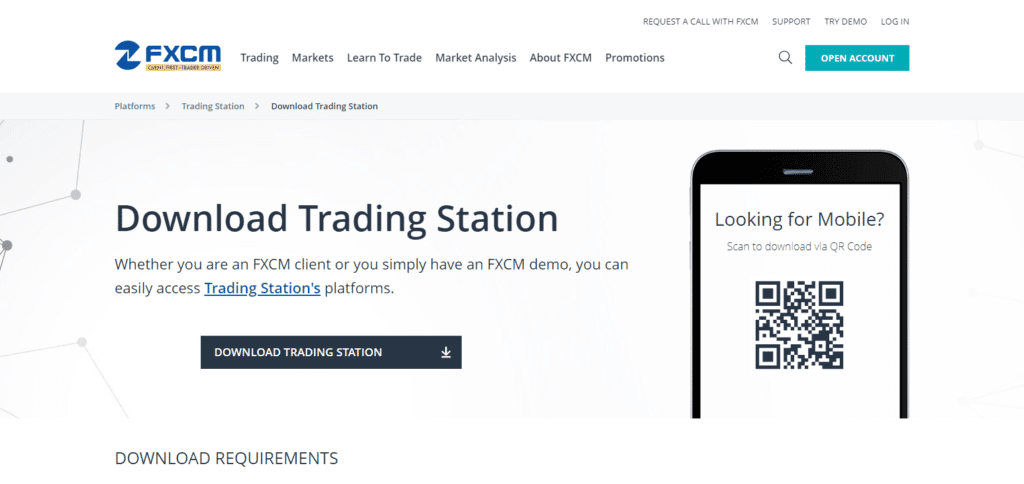Open the Trading menu
This screenshot has height=484, width=1024.
tap(259, 57)
